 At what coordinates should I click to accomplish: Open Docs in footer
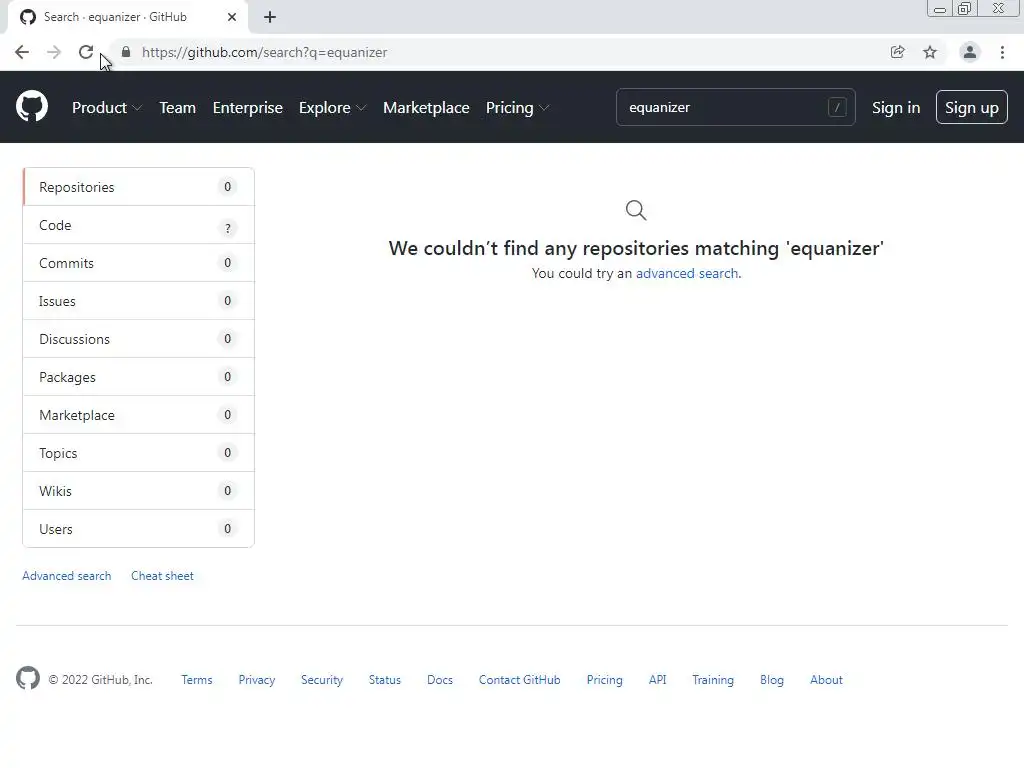click(440, 680)
